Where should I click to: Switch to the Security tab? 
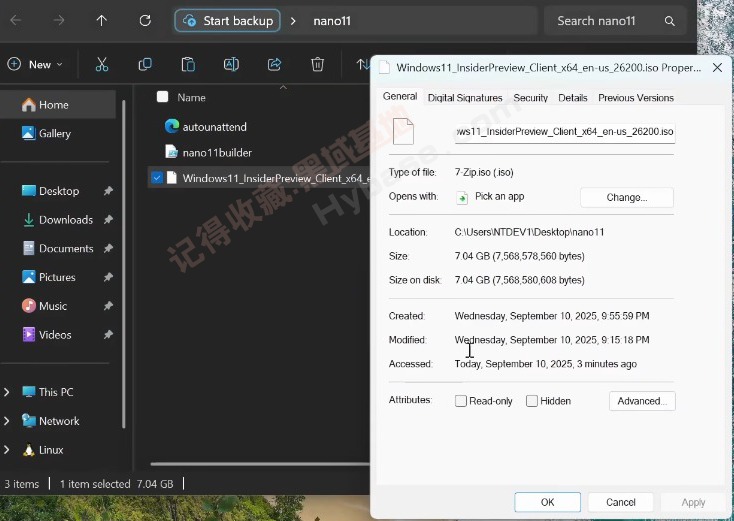point(530,98)
